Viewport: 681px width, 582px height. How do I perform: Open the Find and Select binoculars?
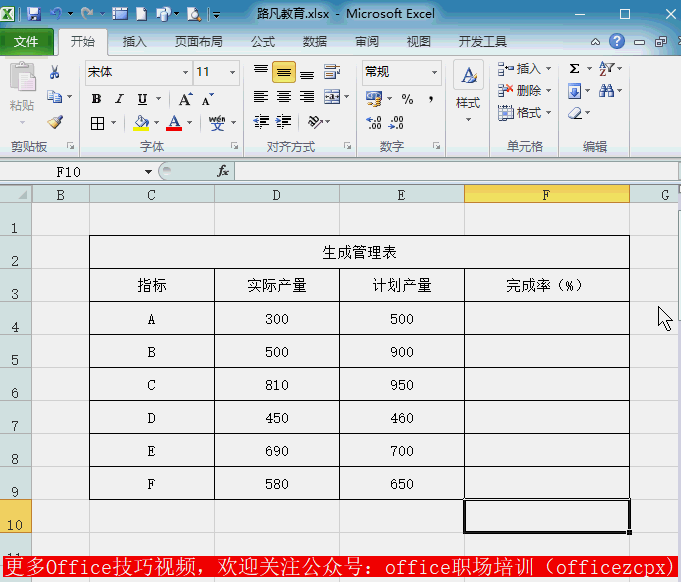point(607,91)
